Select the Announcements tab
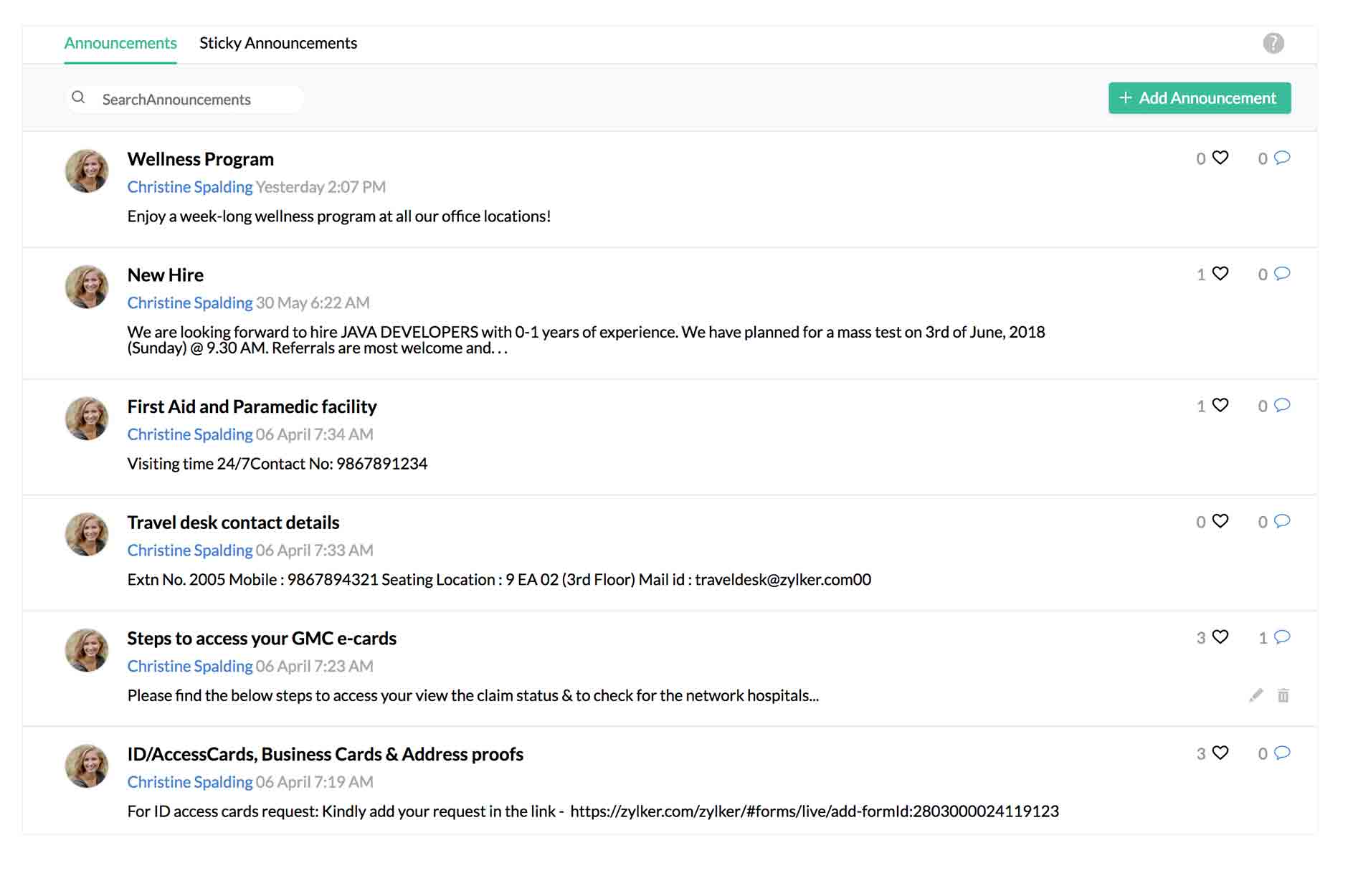This screenshot has width=1348, height=896. 120,43
